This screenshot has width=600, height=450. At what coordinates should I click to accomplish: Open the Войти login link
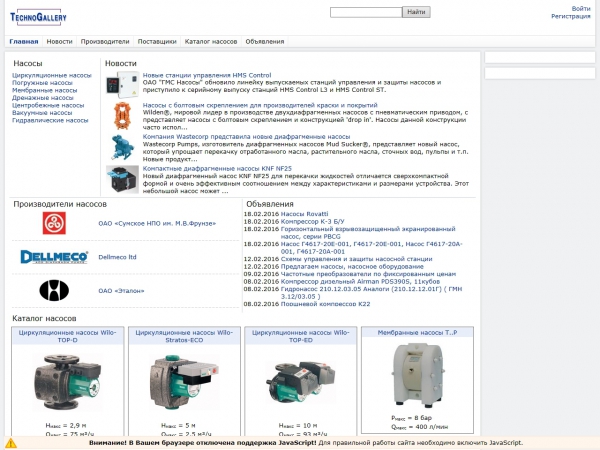pos(581,8)
